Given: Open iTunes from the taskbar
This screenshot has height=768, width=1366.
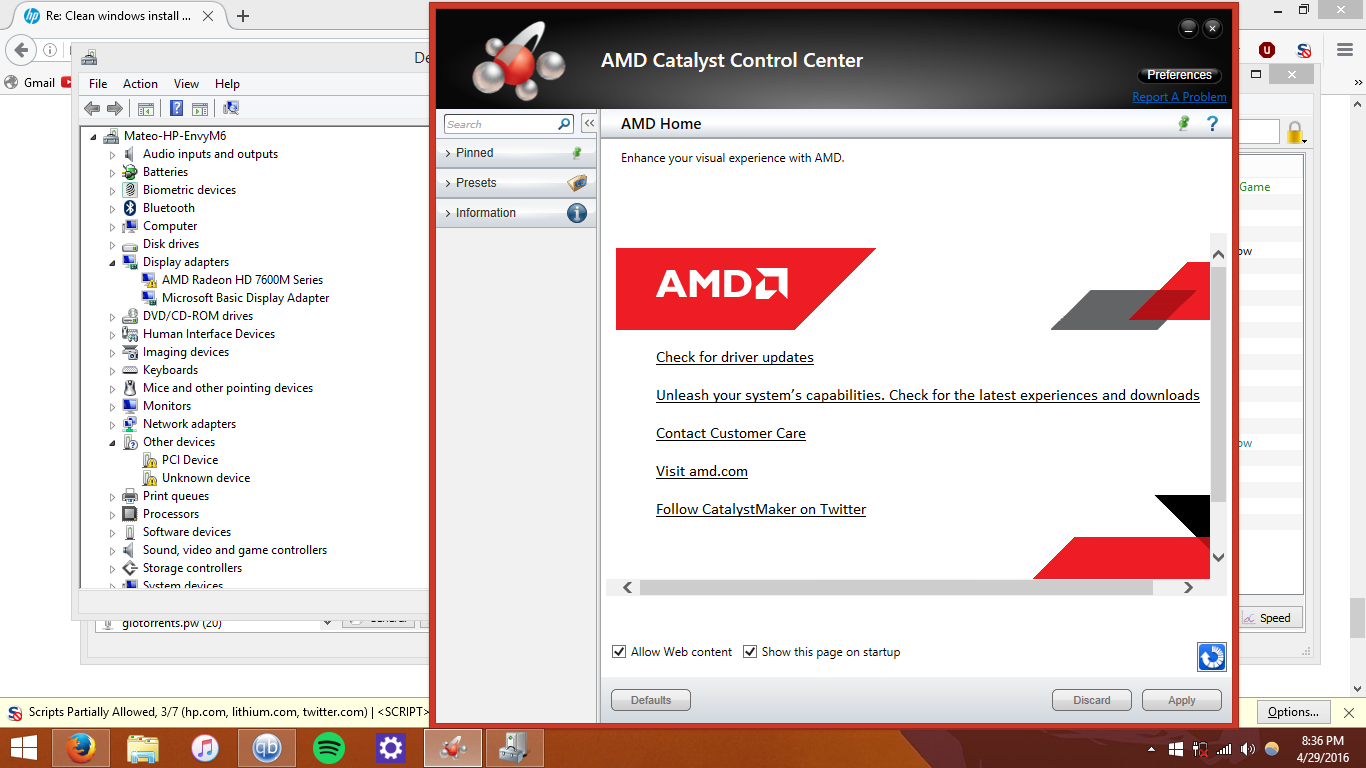Looking at the screenshot, I should 205,747.
